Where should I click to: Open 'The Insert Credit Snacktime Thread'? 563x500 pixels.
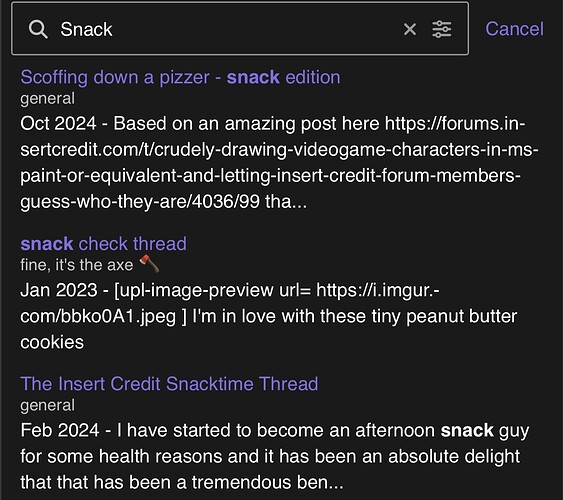pyautogui.click(x=169, y=384)
